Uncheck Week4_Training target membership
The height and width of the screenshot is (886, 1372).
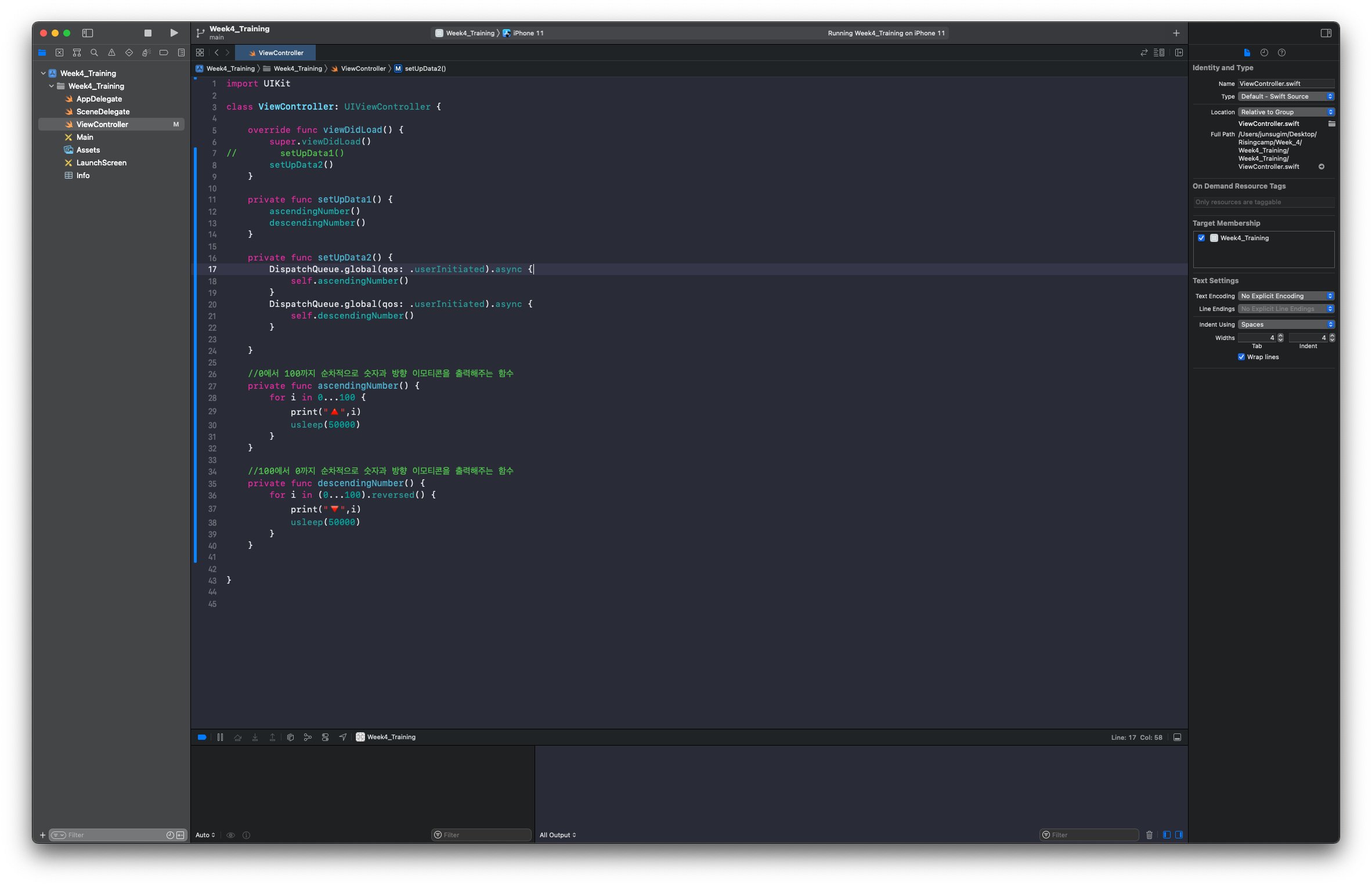tap(1201, 238)
